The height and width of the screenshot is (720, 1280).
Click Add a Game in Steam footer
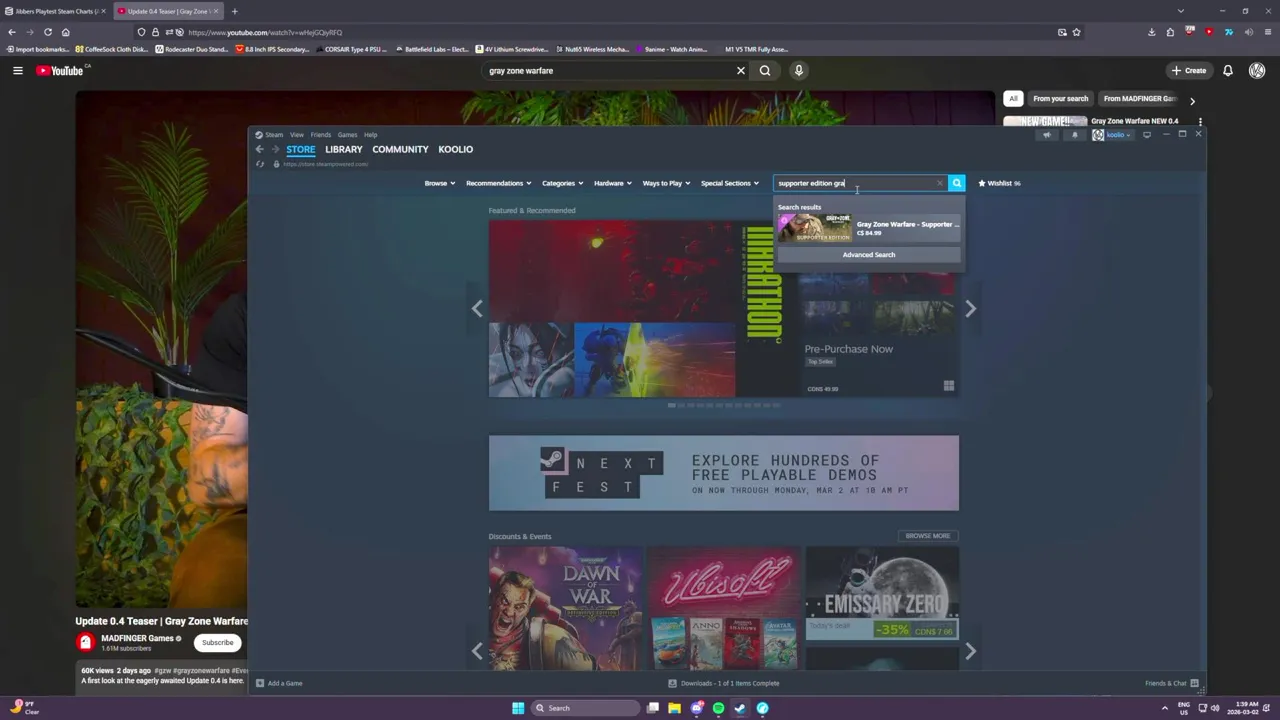[x=279, y=683]
